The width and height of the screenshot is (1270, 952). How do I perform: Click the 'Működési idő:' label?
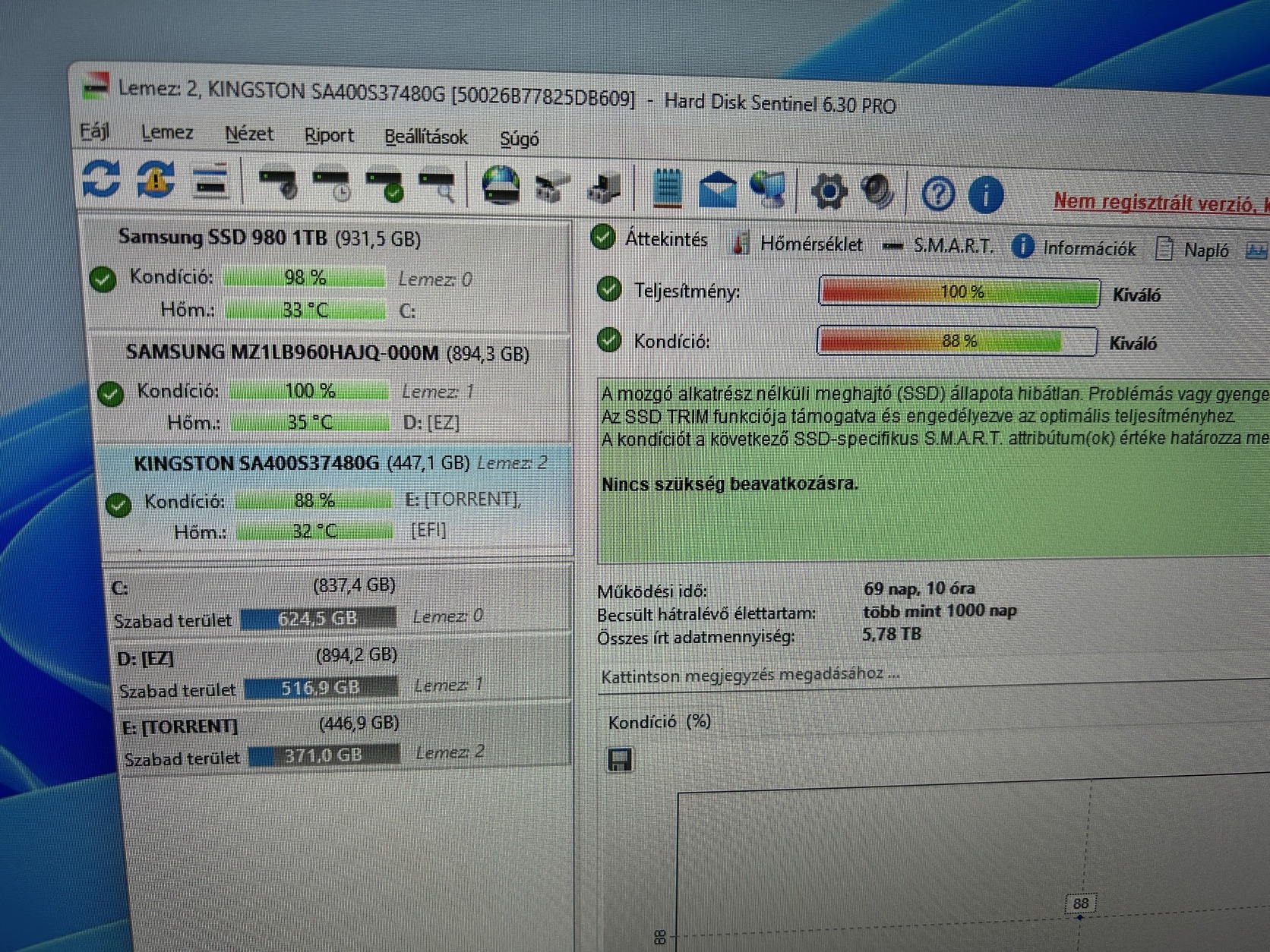coord(652,591)
